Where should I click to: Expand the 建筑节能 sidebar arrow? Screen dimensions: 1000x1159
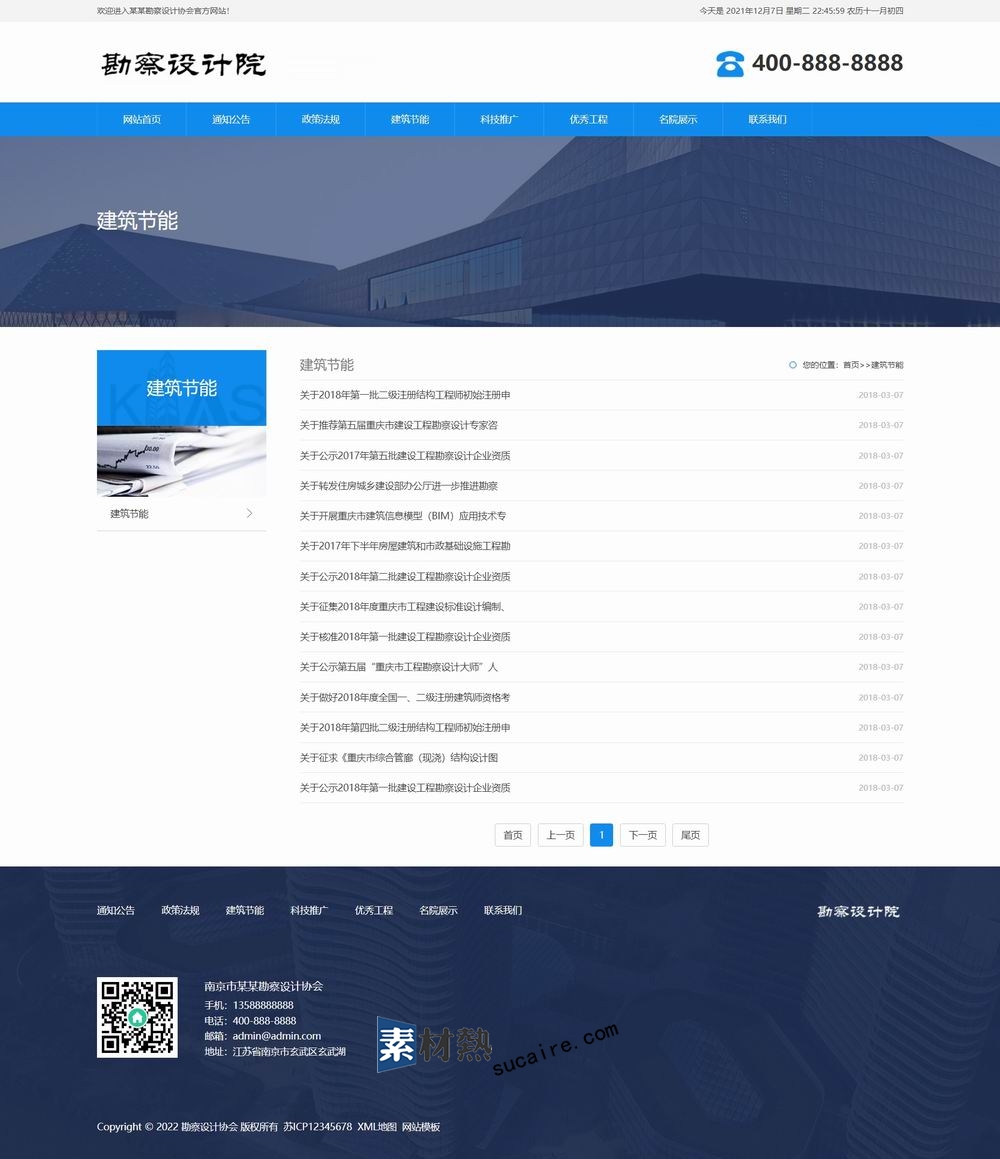(249, 514)
